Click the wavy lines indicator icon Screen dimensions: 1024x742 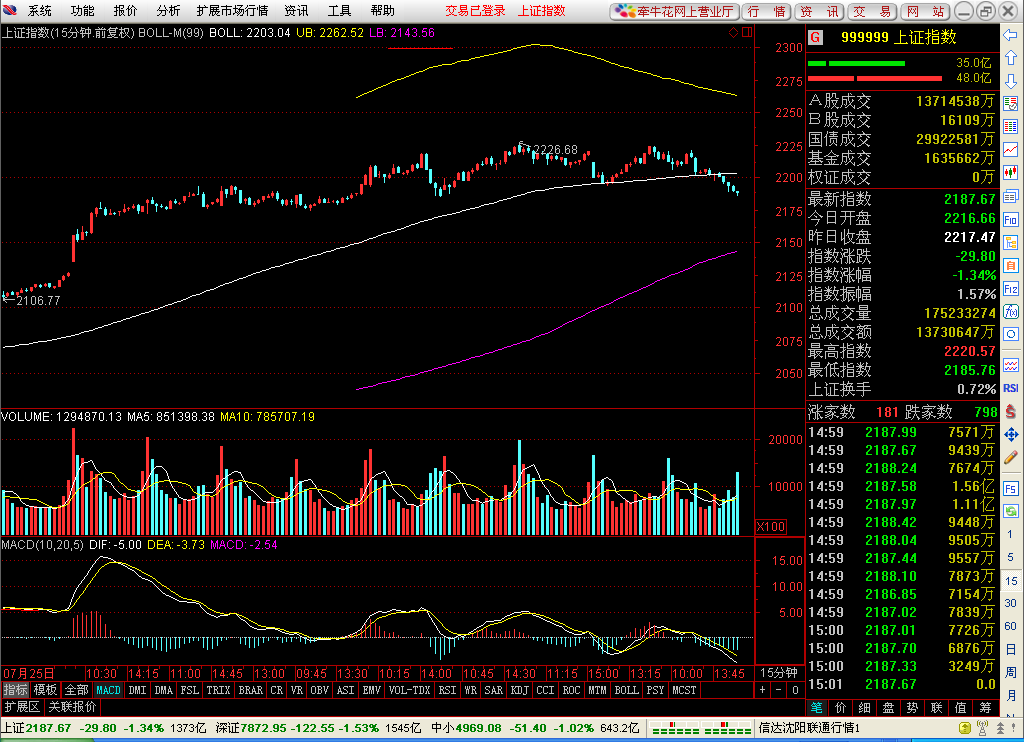(x=1011, y=364)
